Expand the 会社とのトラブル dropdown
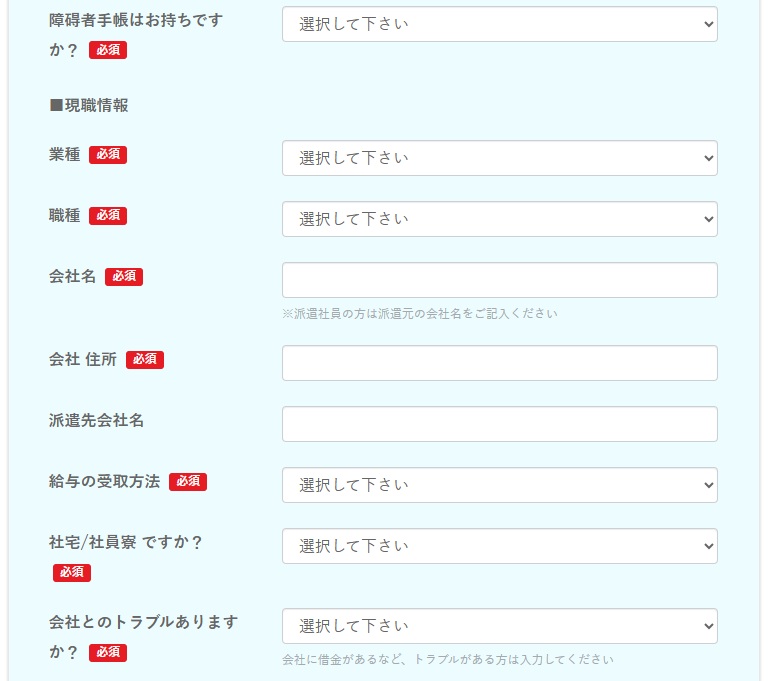768x681 pixels. 499,626
